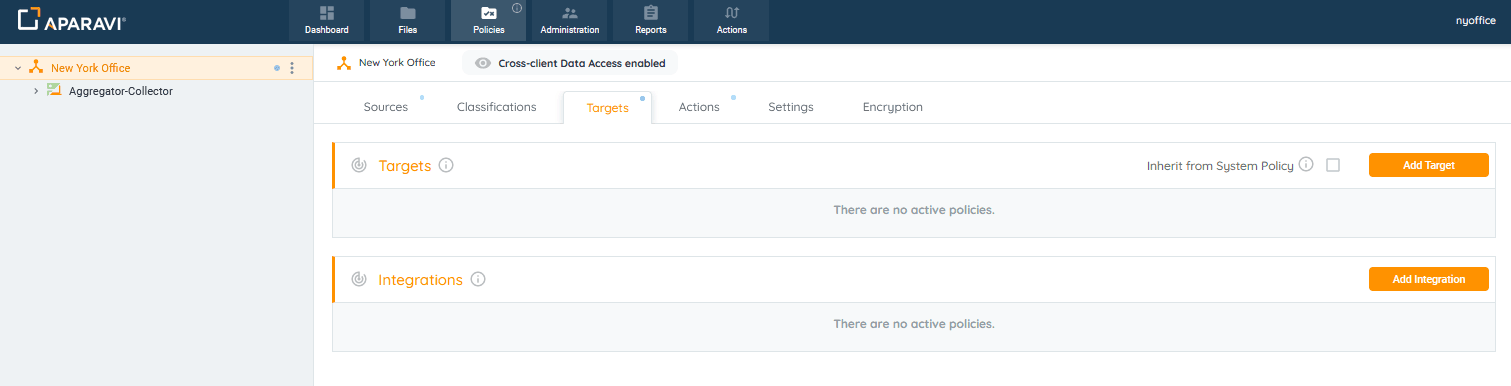The width and height of the screenshot is (1511, 386).
Task: Go to the Files section
Action: click(407, 20)
